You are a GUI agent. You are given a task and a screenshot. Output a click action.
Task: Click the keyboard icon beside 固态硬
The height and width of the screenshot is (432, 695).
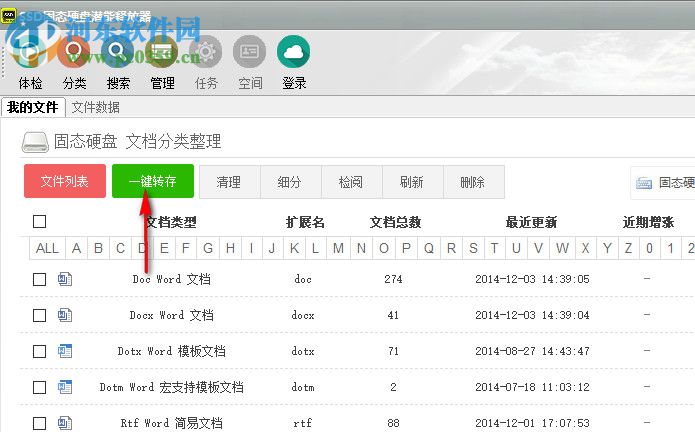(644, 183)
